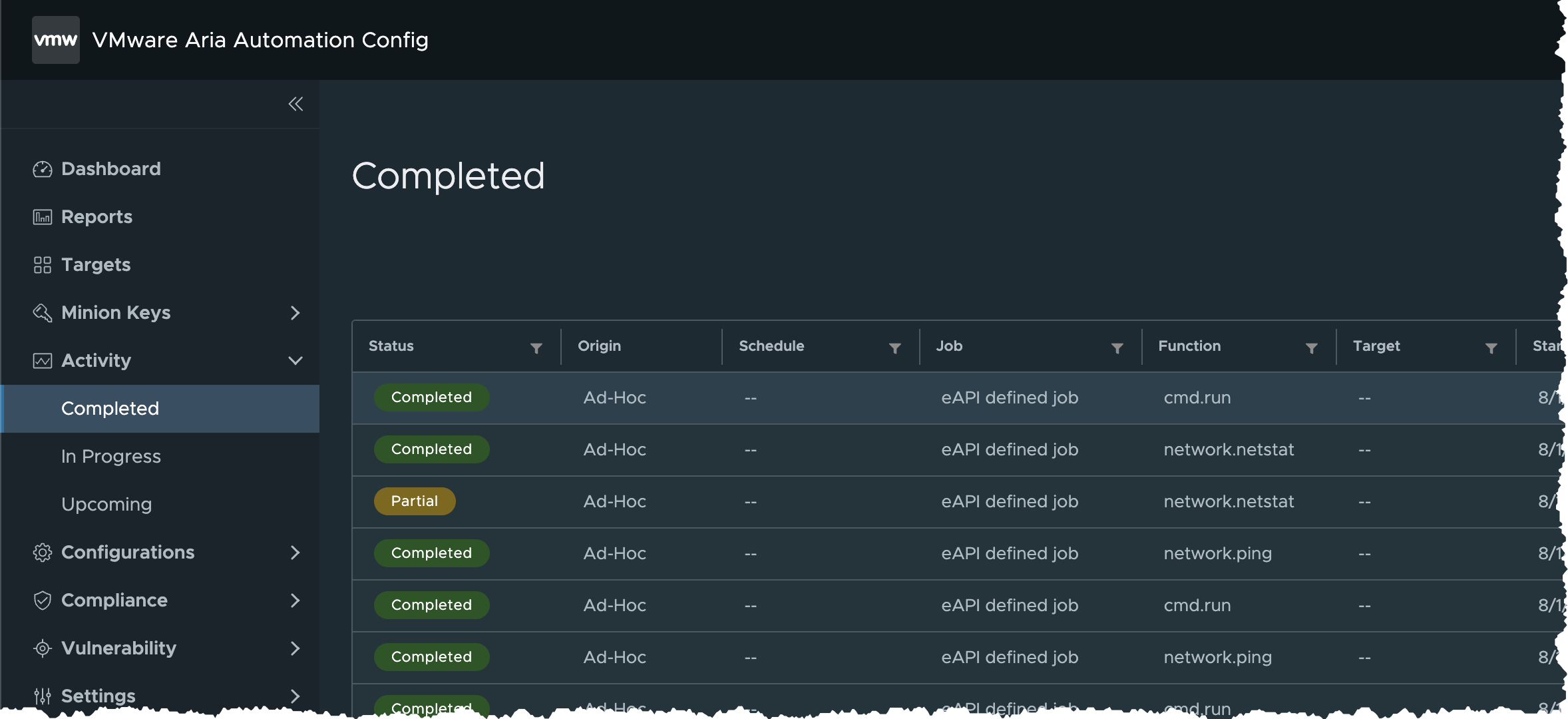Click the Vulnerability target icon
Viewport: 1568px width, 719px height.
pos(43,648)
